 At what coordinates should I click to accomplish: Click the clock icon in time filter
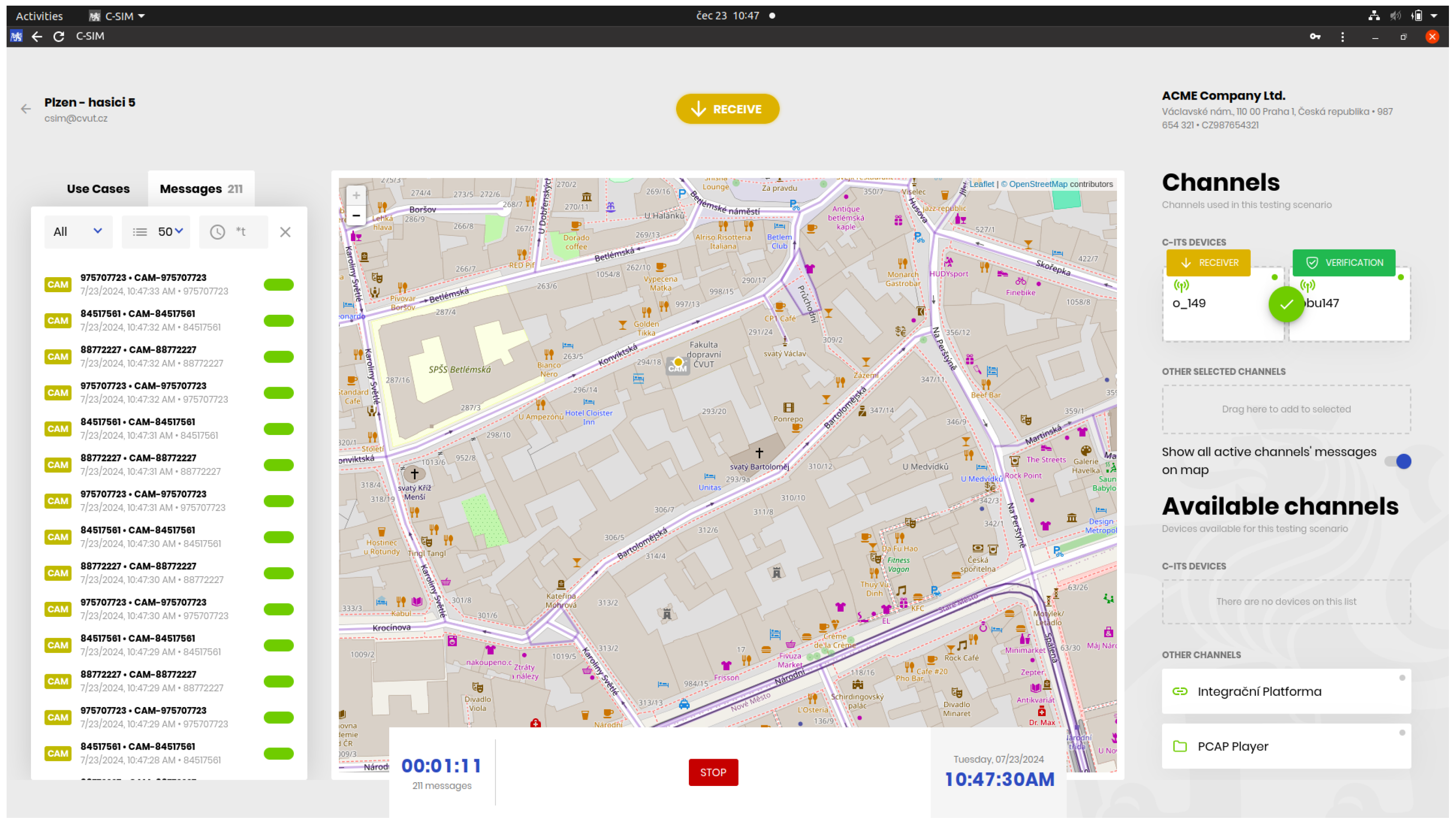[x=218, y=232]
